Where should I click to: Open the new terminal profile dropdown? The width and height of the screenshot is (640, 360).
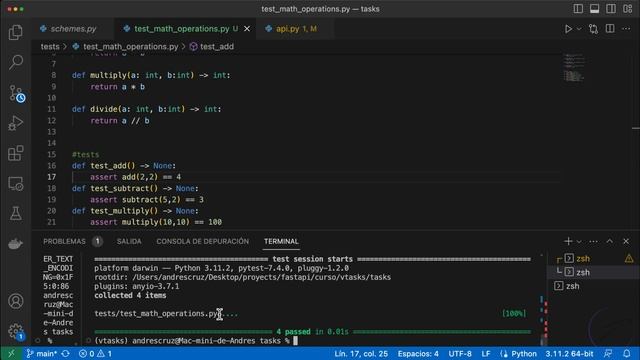[579, 242]
